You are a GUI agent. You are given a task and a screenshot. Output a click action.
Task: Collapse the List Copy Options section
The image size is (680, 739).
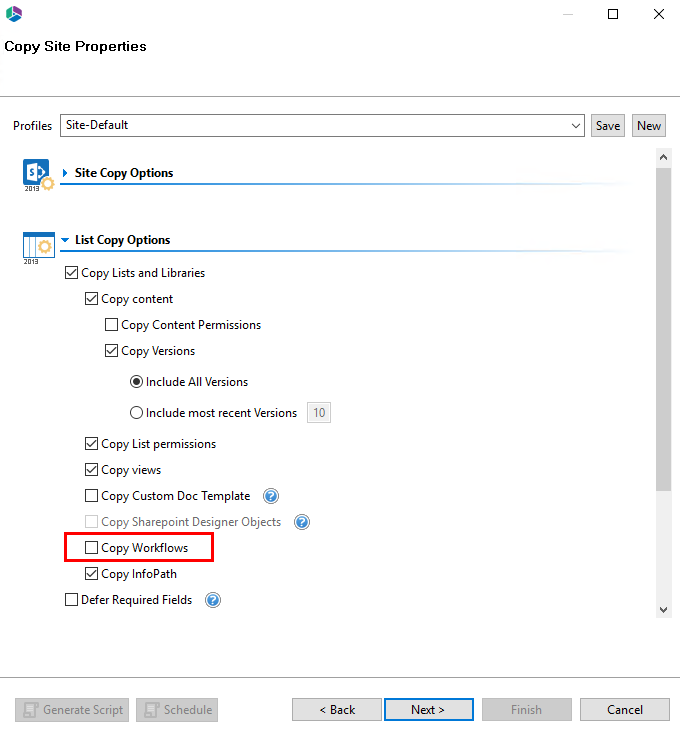[65, 240]
